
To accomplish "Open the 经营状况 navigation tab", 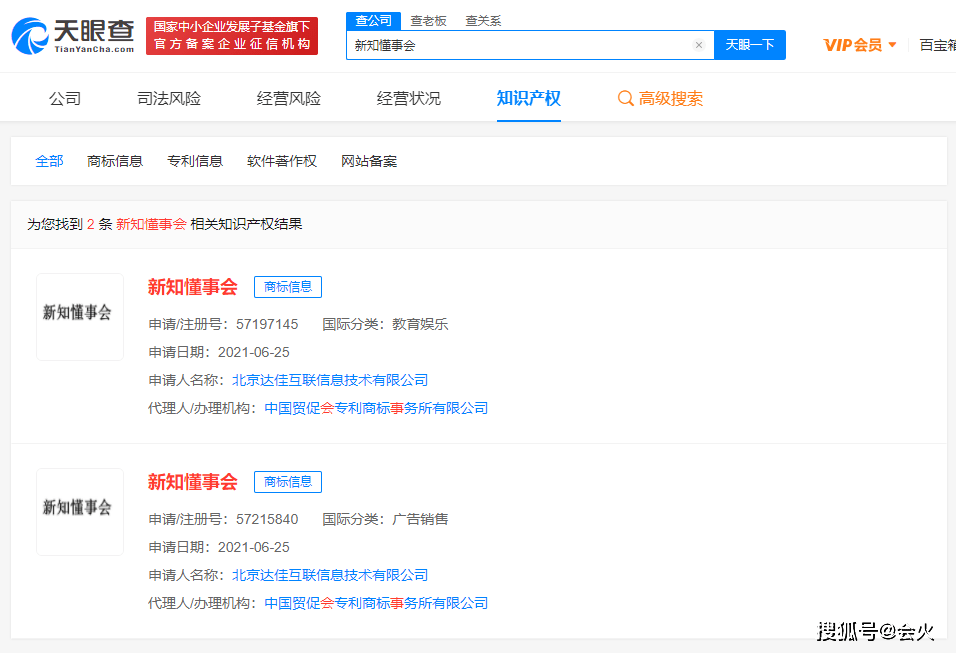I will click(x=408, y=97).
